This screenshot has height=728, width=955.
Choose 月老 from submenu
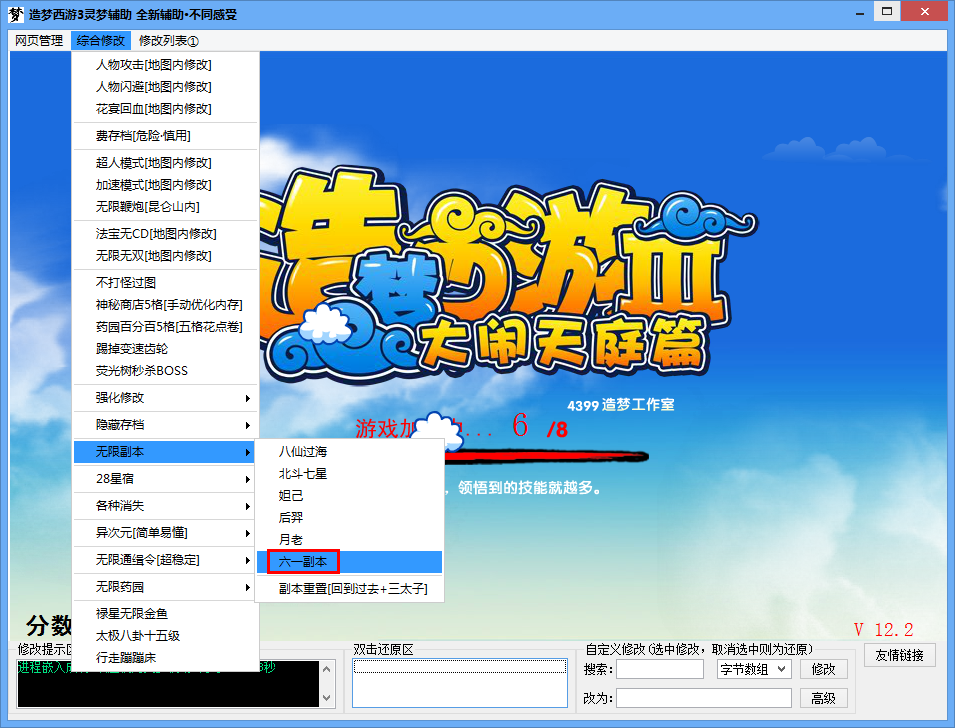click(x=350, y=539)
